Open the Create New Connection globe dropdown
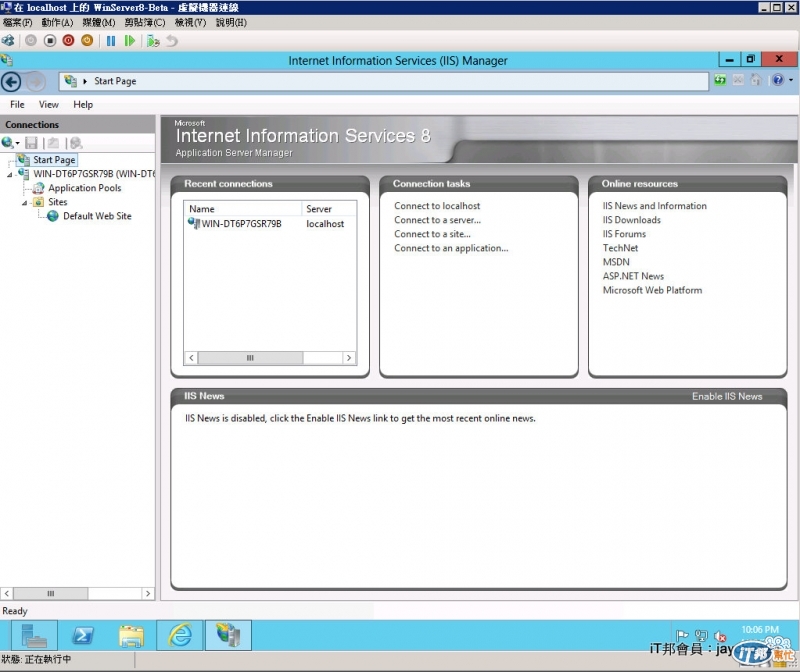This screenshot has height=672, width=800. tap(10, 143)
